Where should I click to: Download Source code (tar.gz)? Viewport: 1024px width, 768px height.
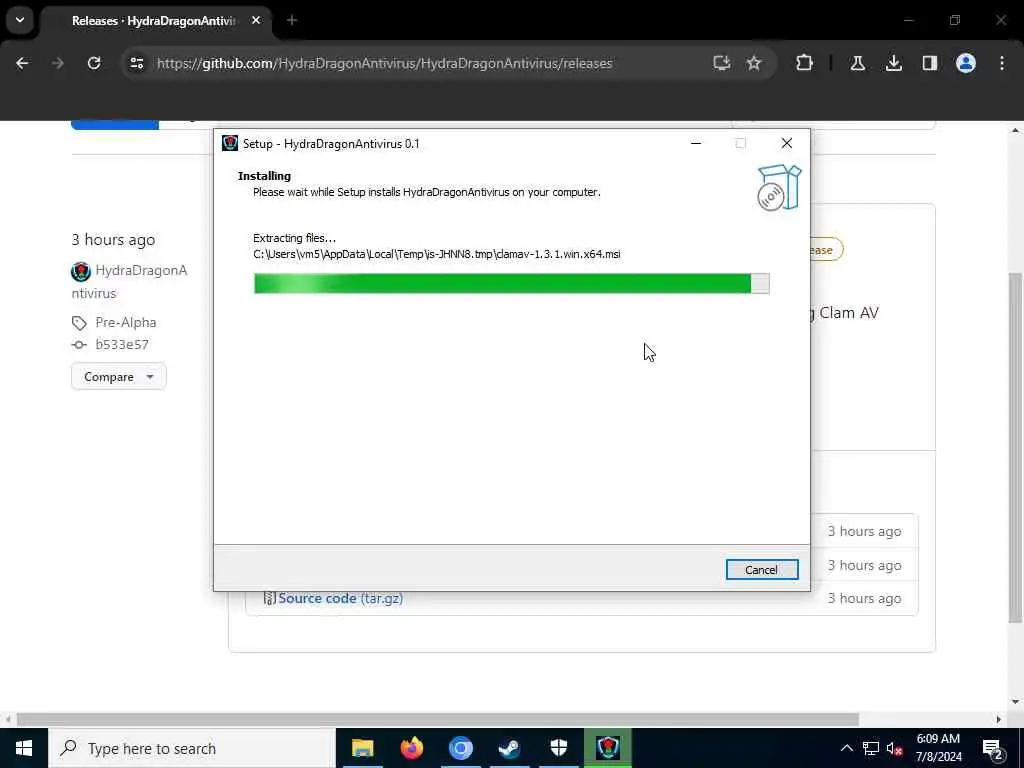(x=340, y=598)
